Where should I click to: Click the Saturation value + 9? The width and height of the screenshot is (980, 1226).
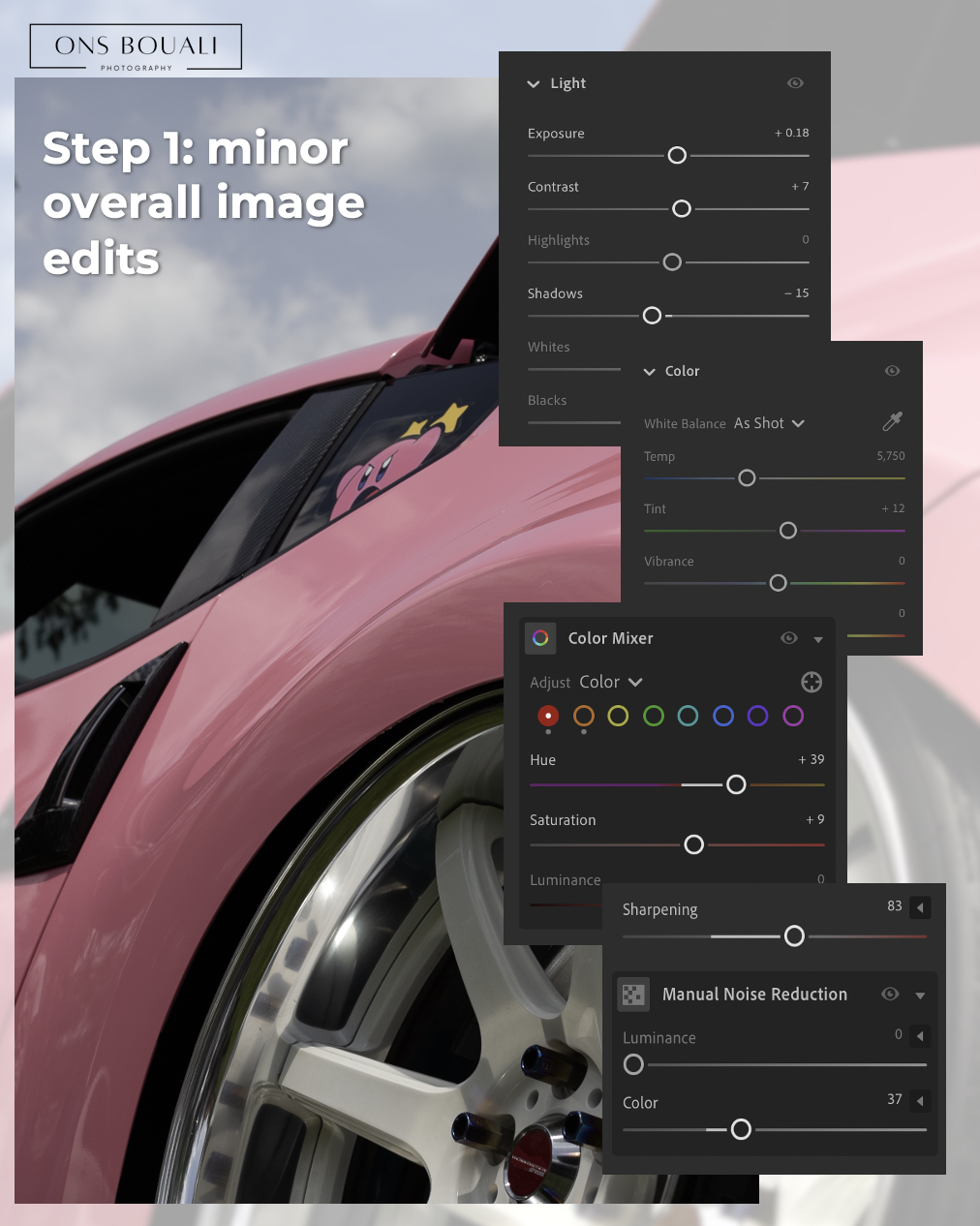click(x=815, y=819)
